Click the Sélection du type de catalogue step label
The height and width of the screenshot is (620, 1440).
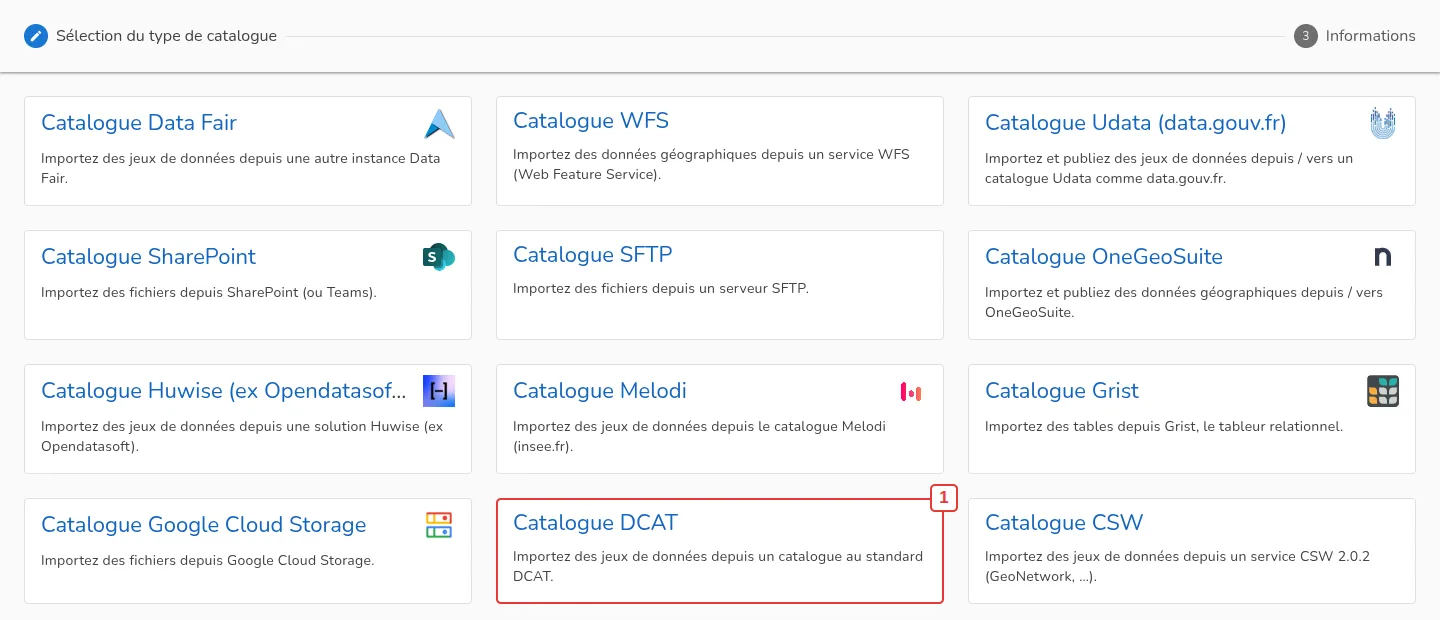click(x=166, y=36)
